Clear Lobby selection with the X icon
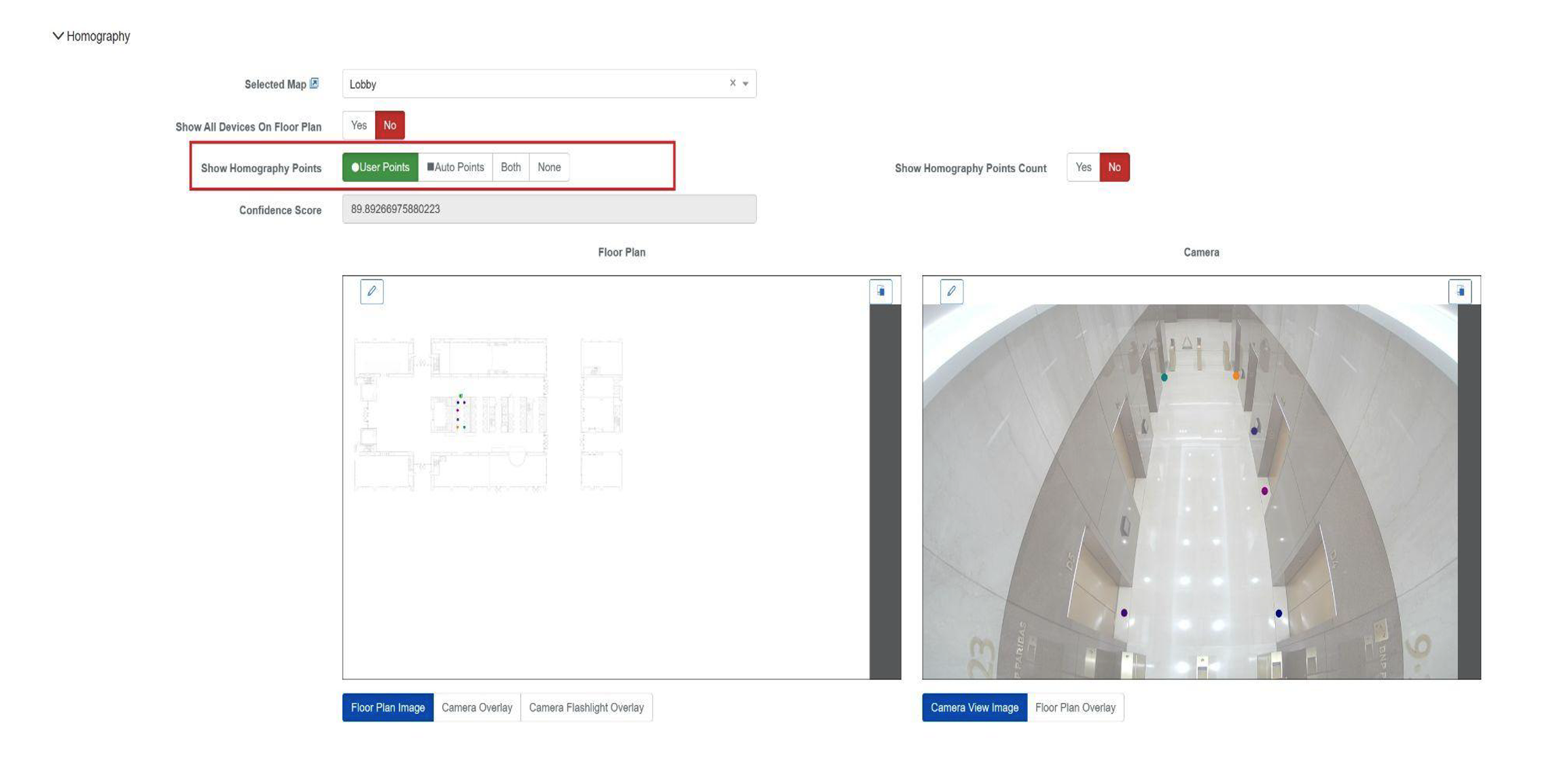1568x766 pixels. coord(732,83)
